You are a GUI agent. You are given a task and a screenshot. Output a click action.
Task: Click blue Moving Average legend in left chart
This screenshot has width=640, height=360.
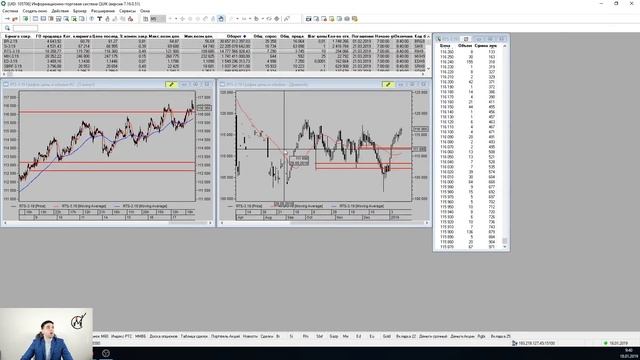[141, 206]
